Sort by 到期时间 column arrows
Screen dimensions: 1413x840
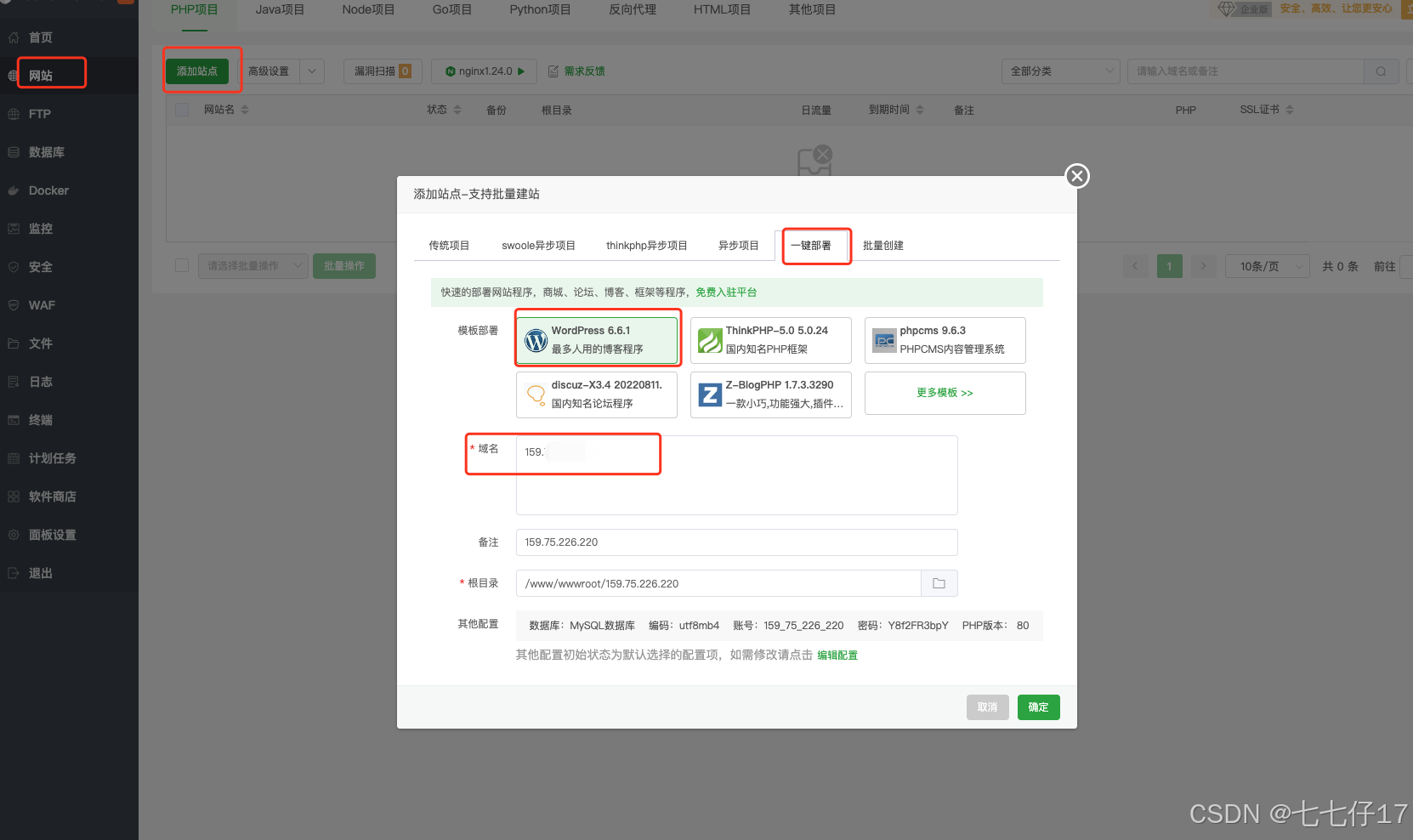[920, 110]
